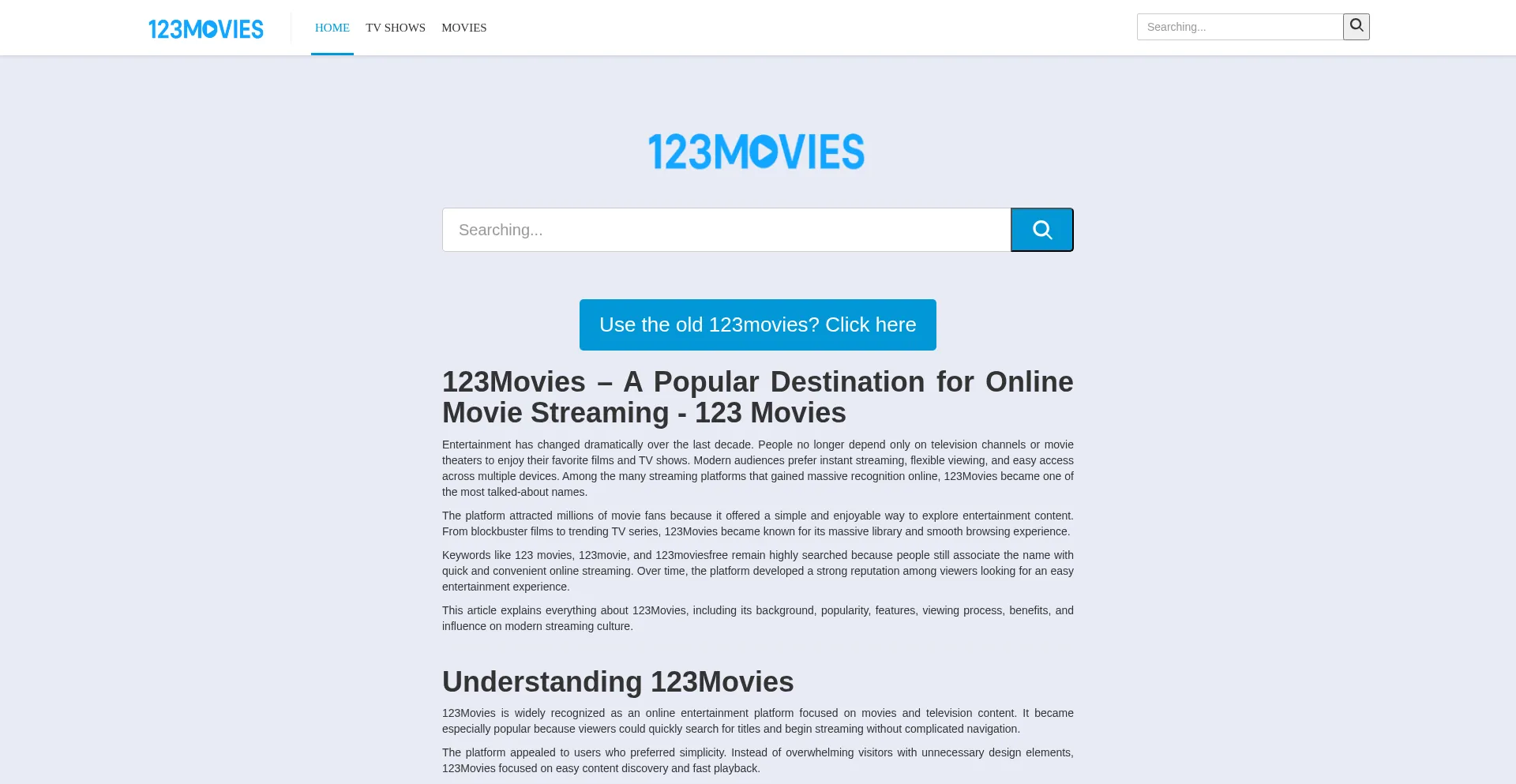Open the TV SHOWS menu item
Screen dimensions: 1516x784
click(396, 28)
